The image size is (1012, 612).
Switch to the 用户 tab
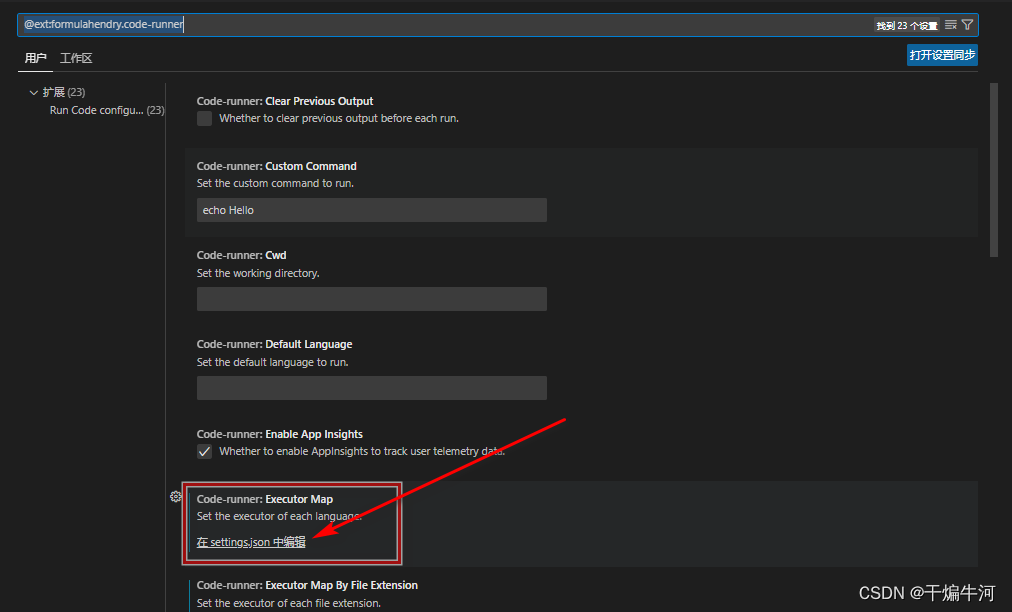(35, 58)
